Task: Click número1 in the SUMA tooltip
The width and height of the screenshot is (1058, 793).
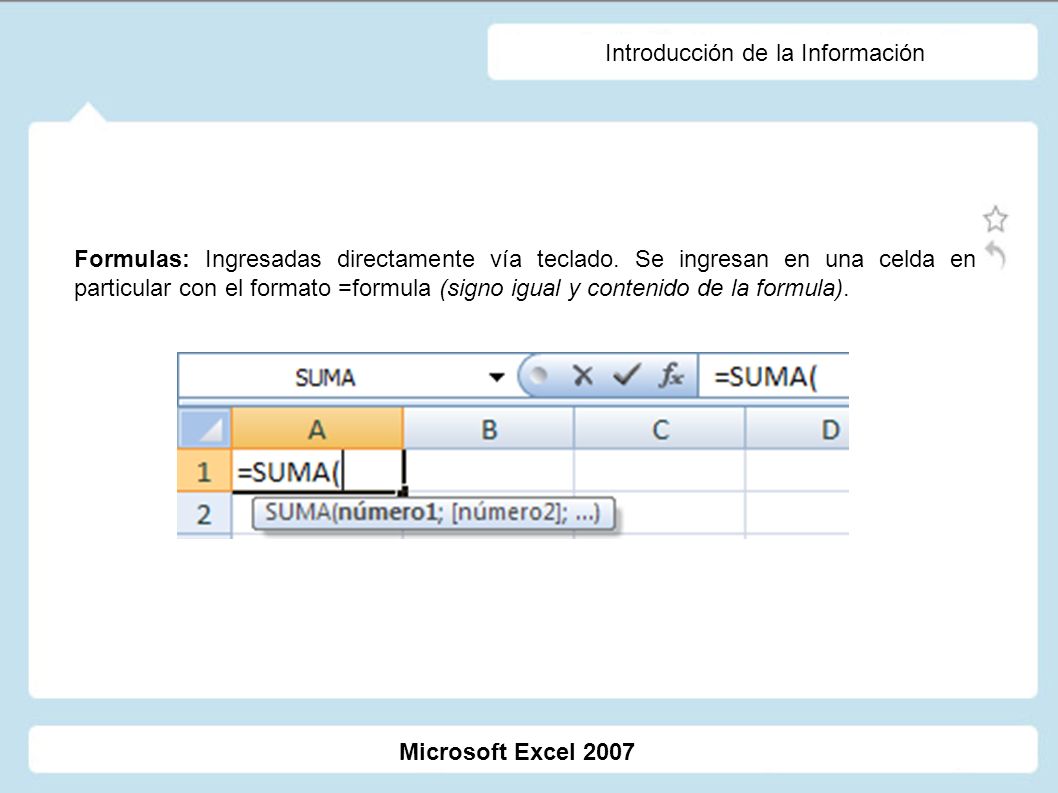Action: click(x=387, y=512)
